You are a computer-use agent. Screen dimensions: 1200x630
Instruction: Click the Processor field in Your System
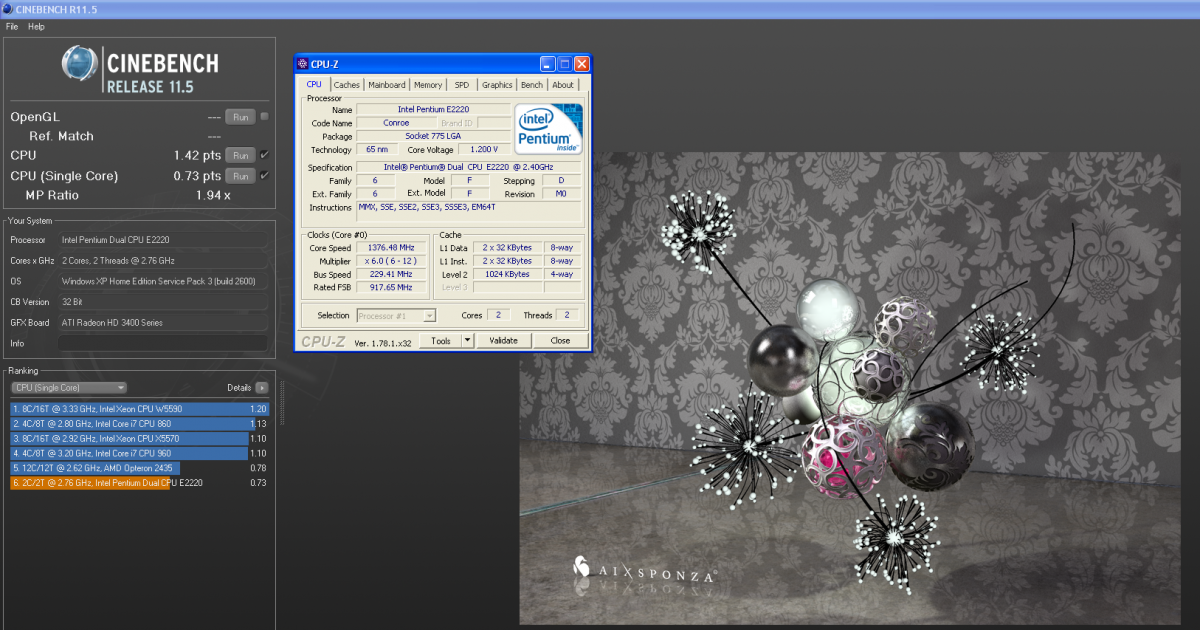pyautogui.click(x=164, y=240)
